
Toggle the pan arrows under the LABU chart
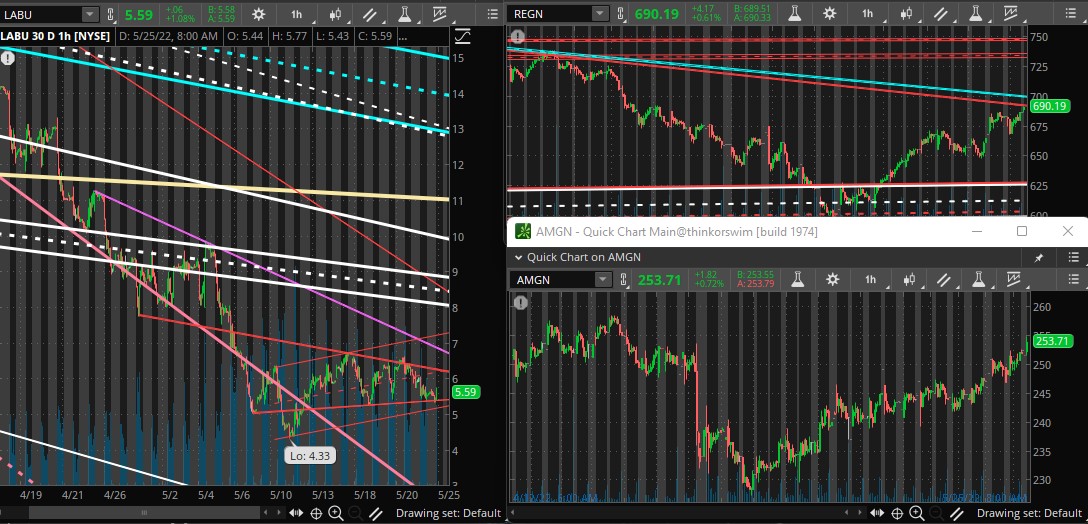297,513
